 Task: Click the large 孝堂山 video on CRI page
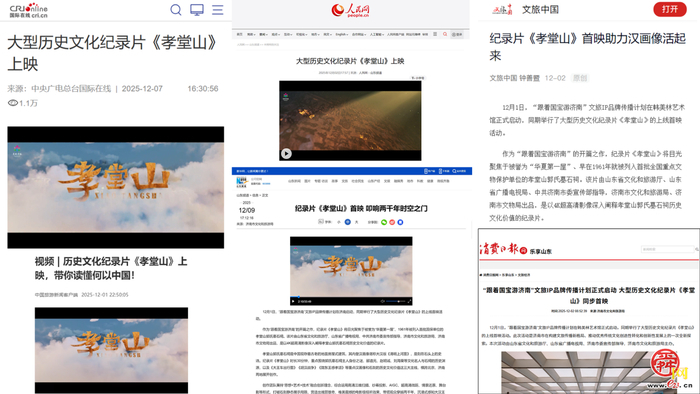tap(116, 187)
